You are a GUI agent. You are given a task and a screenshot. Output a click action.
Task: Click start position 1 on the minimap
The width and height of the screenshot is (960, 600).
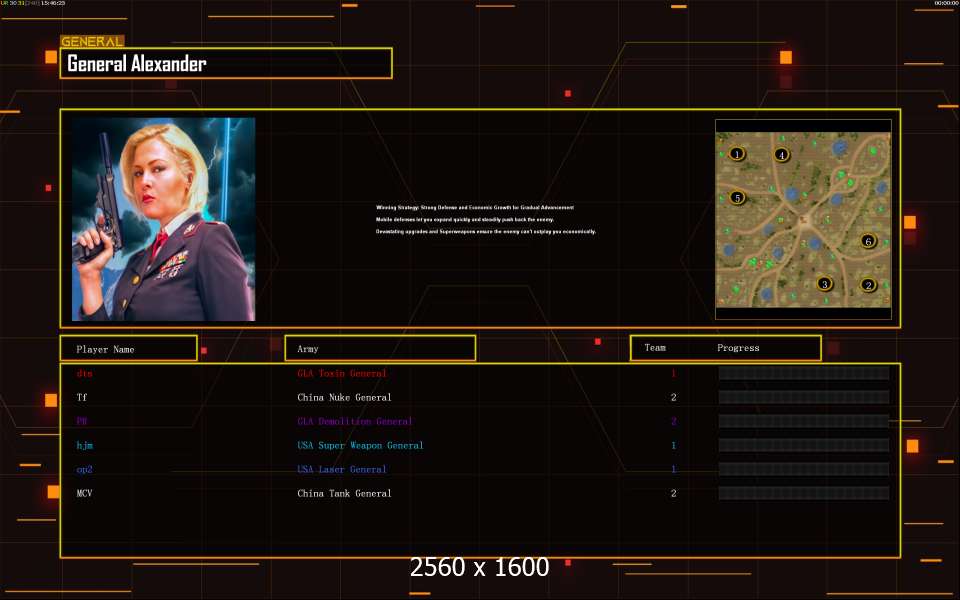737,154
